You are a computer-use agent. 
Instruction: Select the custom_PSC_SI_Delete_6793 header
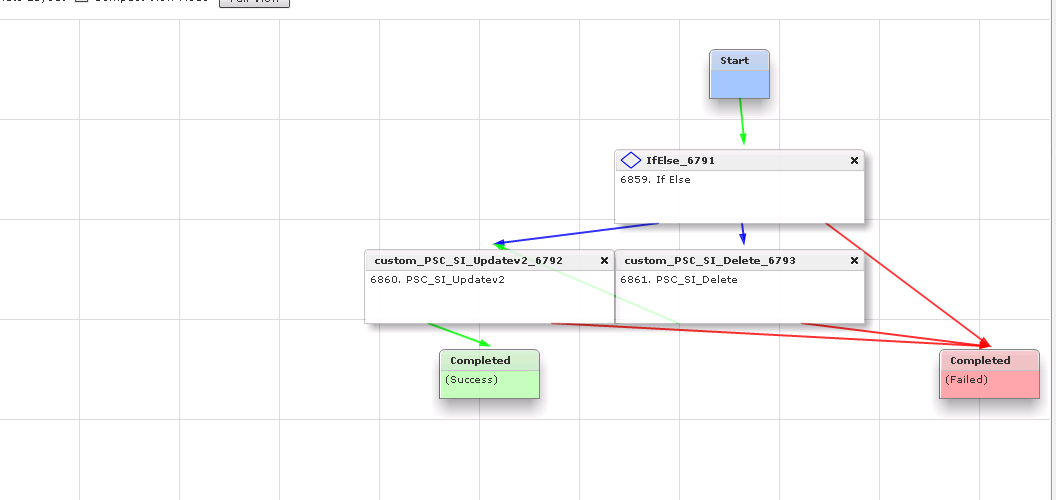tap(739, 260)
